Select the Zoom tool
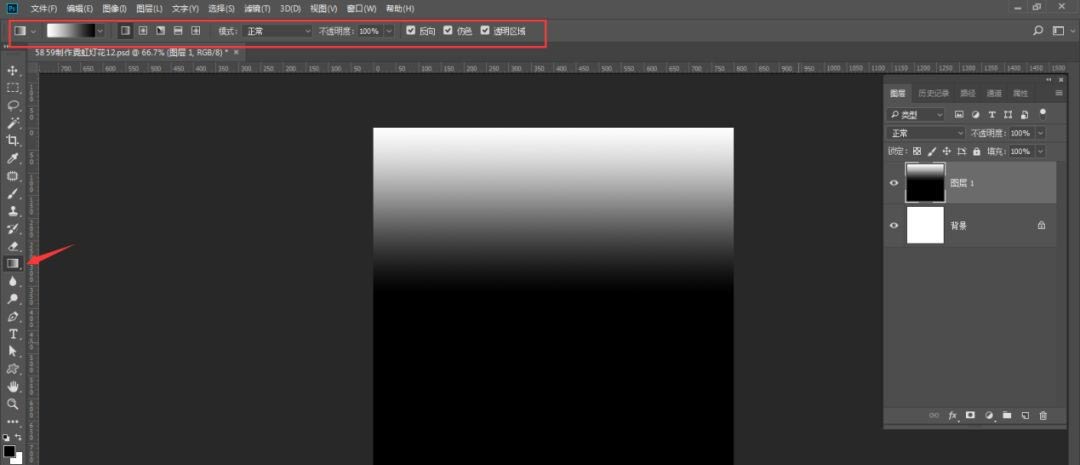The width and height of the screenshot is (1080, 465). (12, 404)
